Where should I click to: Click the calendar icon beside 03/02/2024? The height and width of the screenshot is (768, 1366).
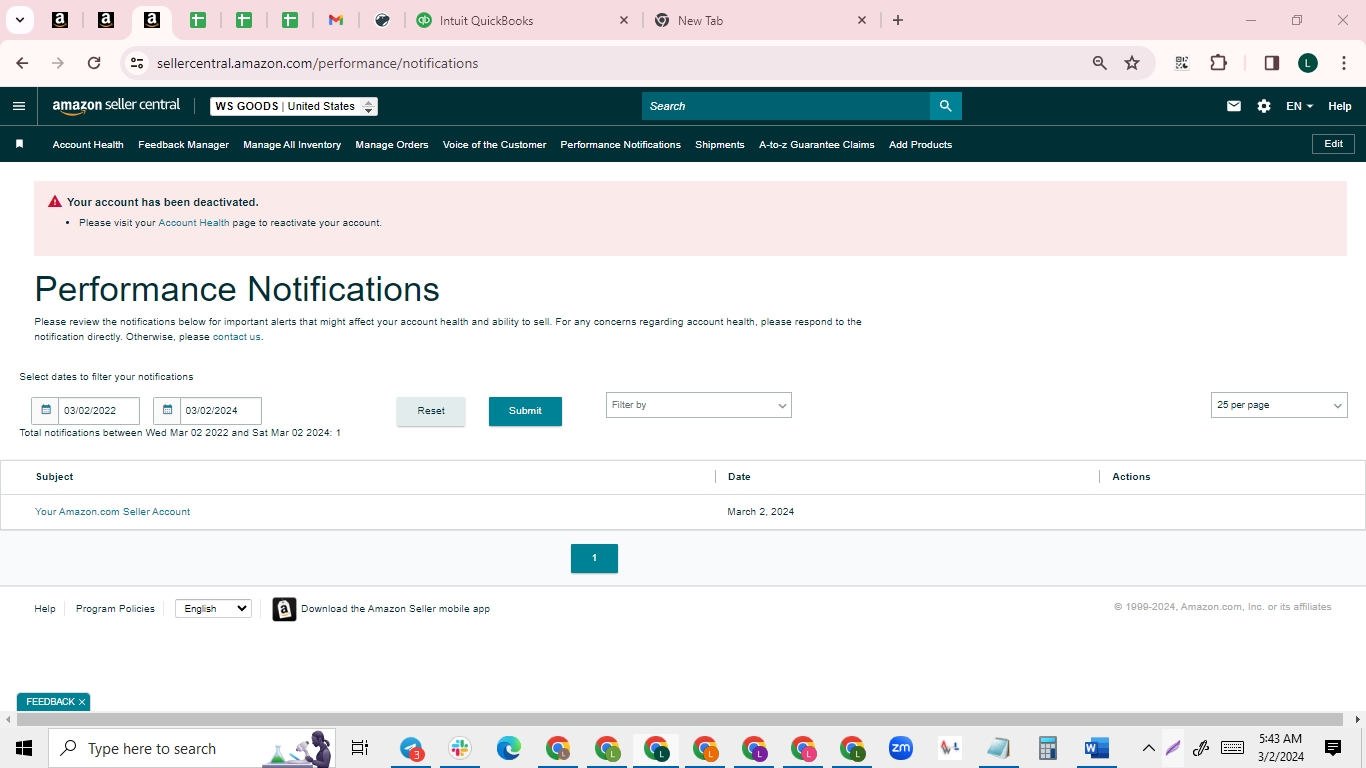click(x=167, y=410)
